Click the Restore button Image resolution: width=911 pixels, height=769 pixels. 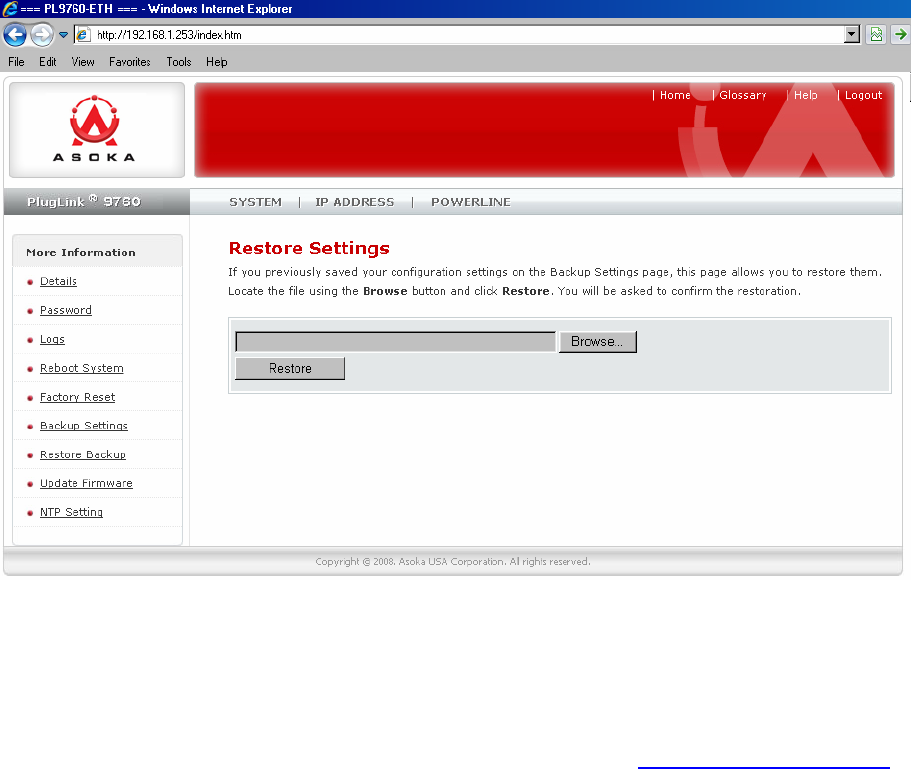[x=290, y=369]
